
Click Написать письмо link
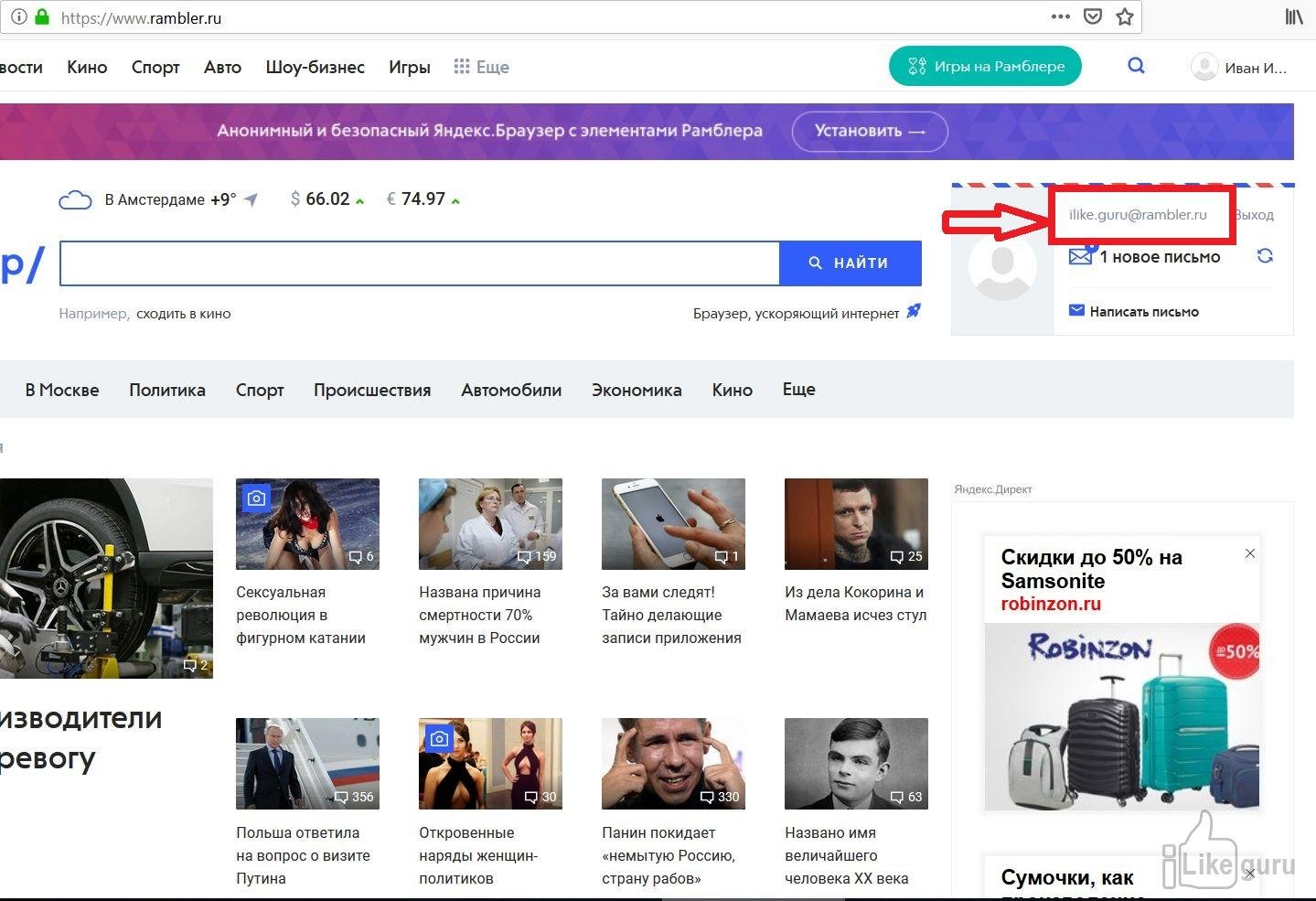click(x=1144, y=311)
